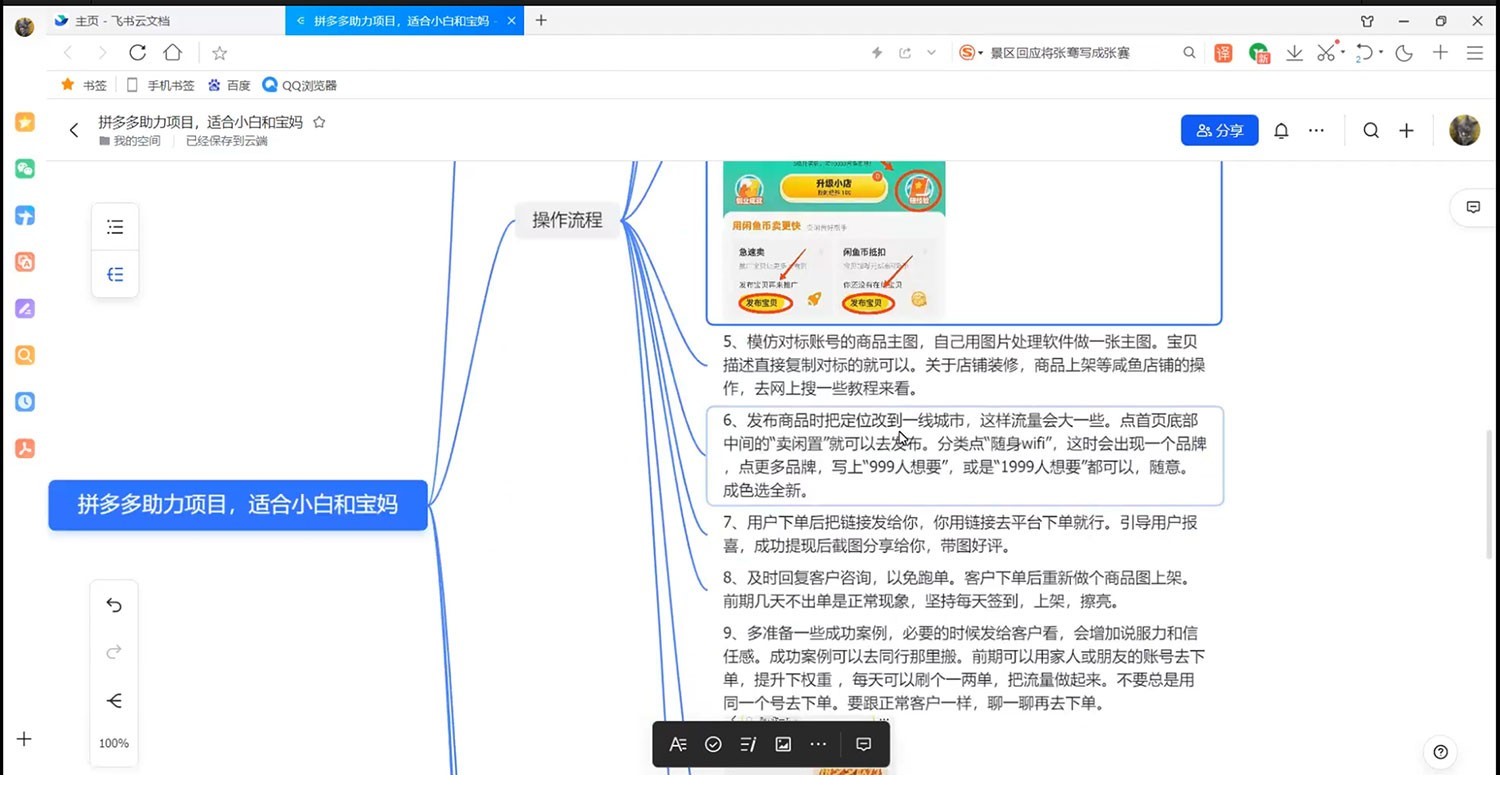1500x798 pixels.
Task: Open text style in floating toolbar
Action: pyautogui.click(x=678, y=744)
